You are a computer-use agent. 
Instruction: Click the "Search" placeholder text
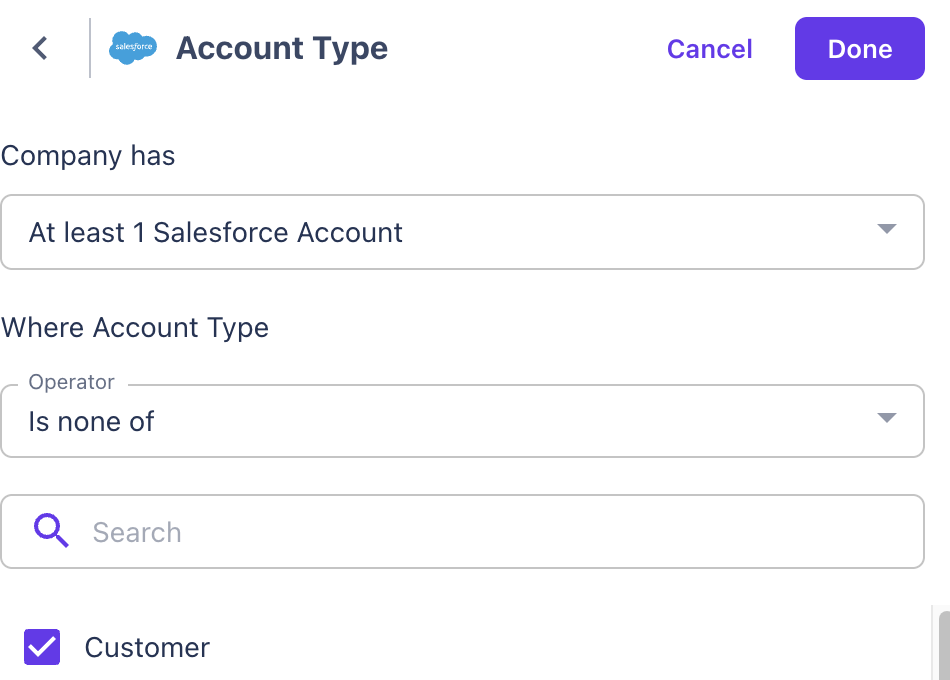pos(137,532)
